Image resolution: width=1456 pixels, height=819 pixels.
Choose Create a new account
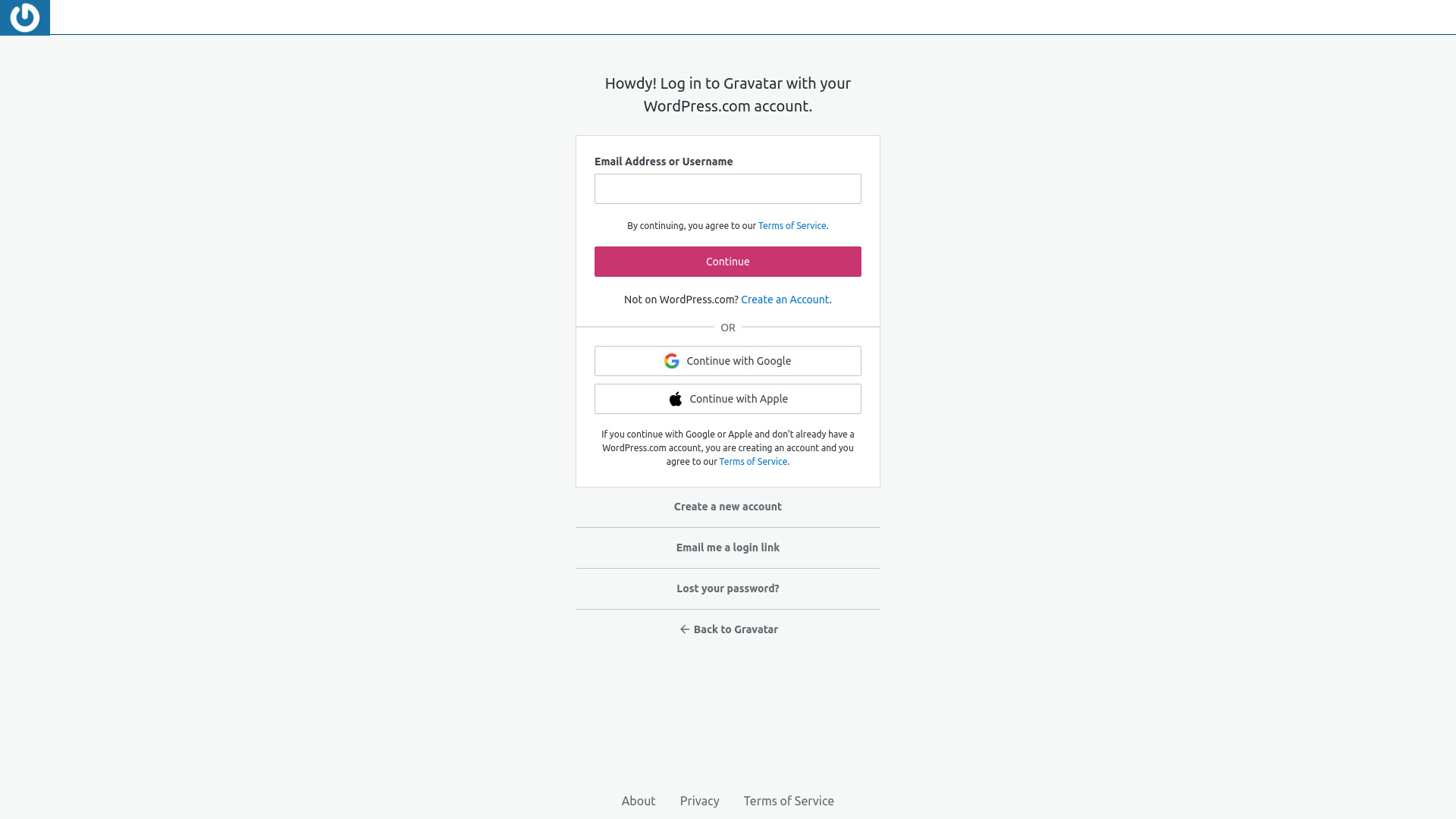pos(728,507)
